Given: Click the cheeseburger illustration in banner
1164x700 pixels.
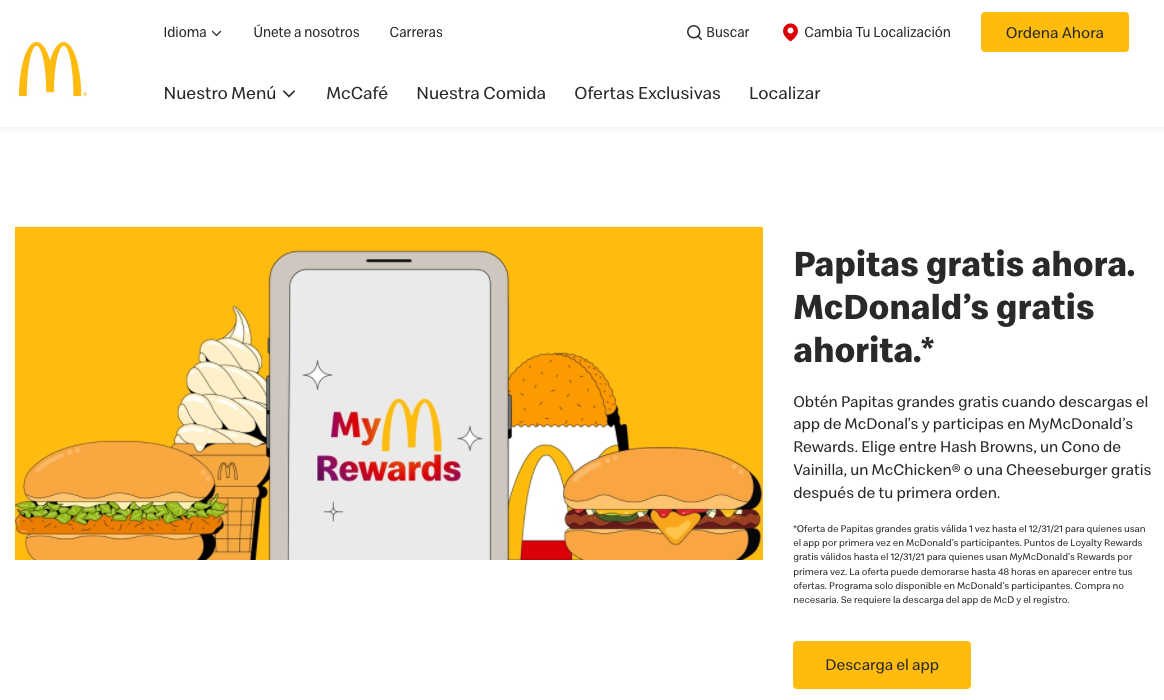Looking at the screenshot, I should 662,506.
